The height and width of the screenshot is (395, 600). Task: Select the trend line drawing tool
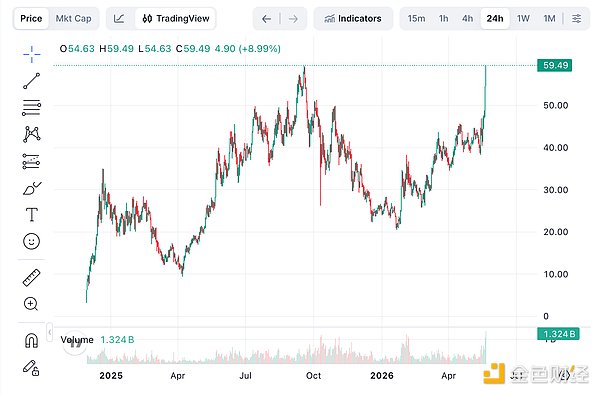(x=31, y=81)
